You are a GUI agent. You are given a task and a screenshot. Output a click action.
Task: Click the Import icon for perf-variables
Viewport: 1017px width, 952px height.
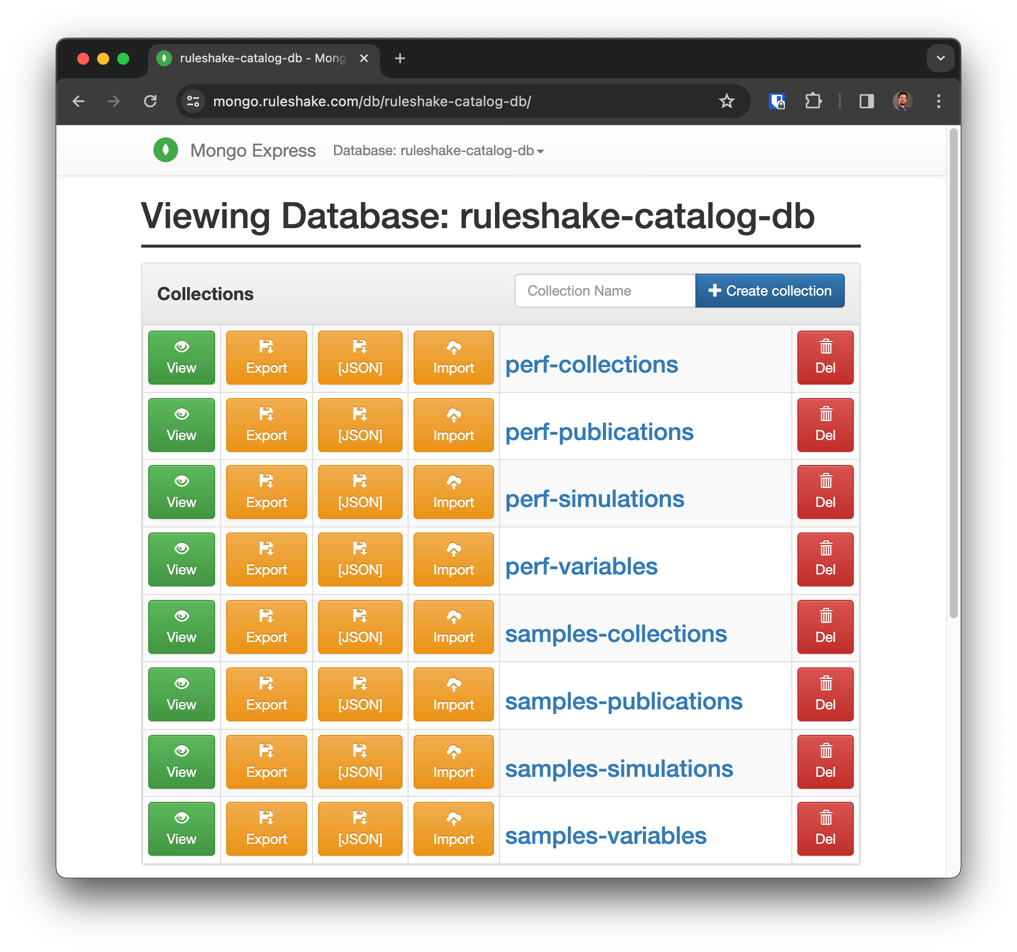pyautogui.click(x=453, y=551)
